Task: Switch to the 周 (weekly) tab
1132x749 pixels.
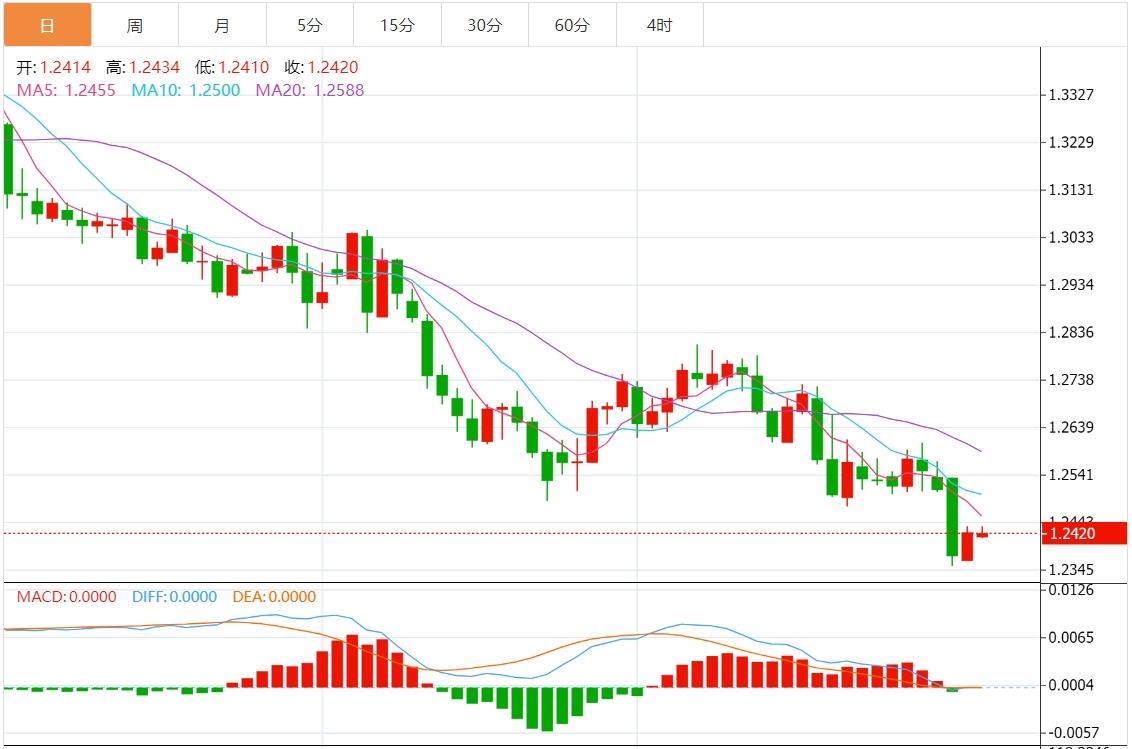Action: pos(134,25)
